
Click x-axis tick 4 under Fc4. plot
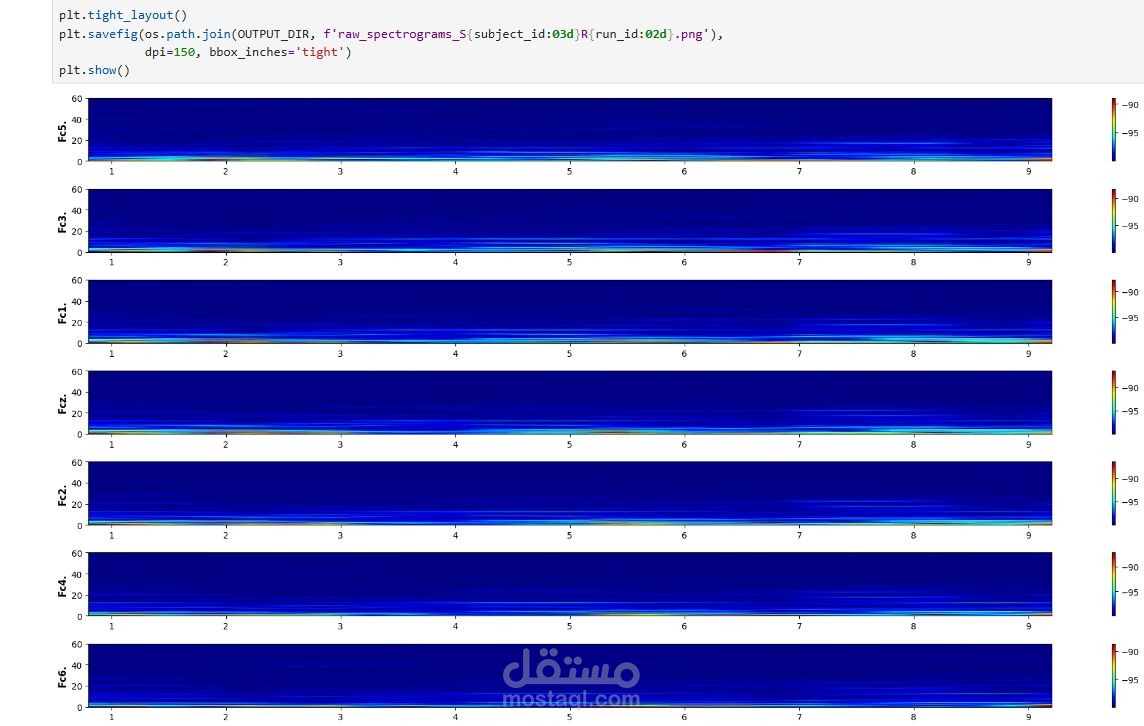pos(455,626)
